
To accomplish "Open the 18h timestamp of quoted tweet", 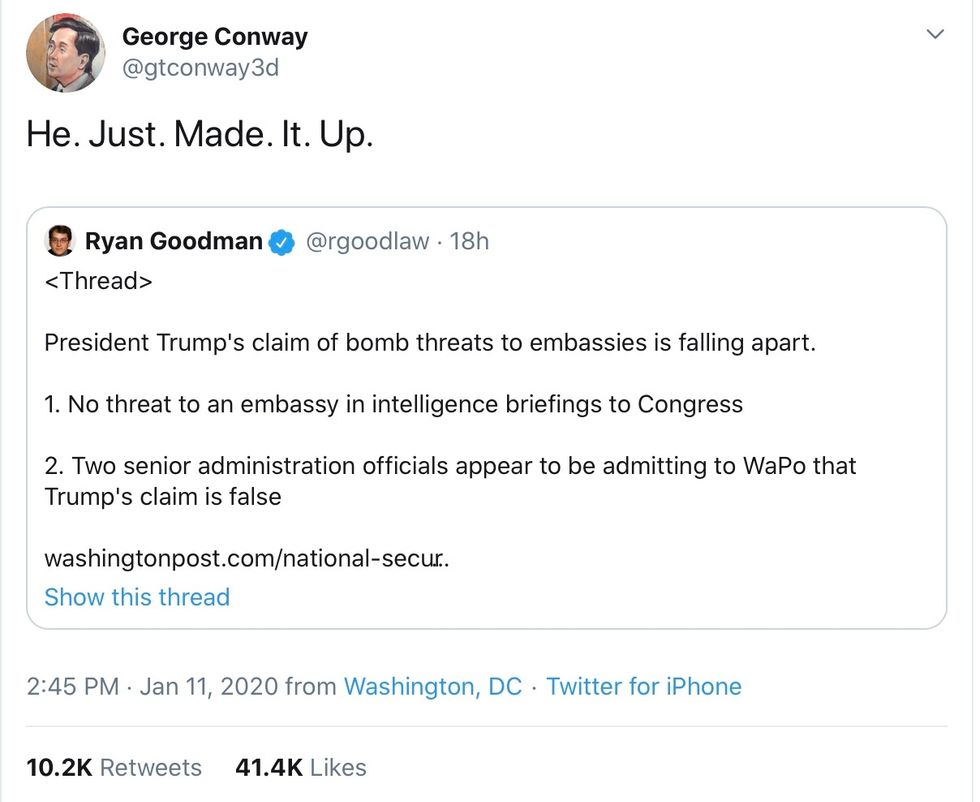I will 469,241.
